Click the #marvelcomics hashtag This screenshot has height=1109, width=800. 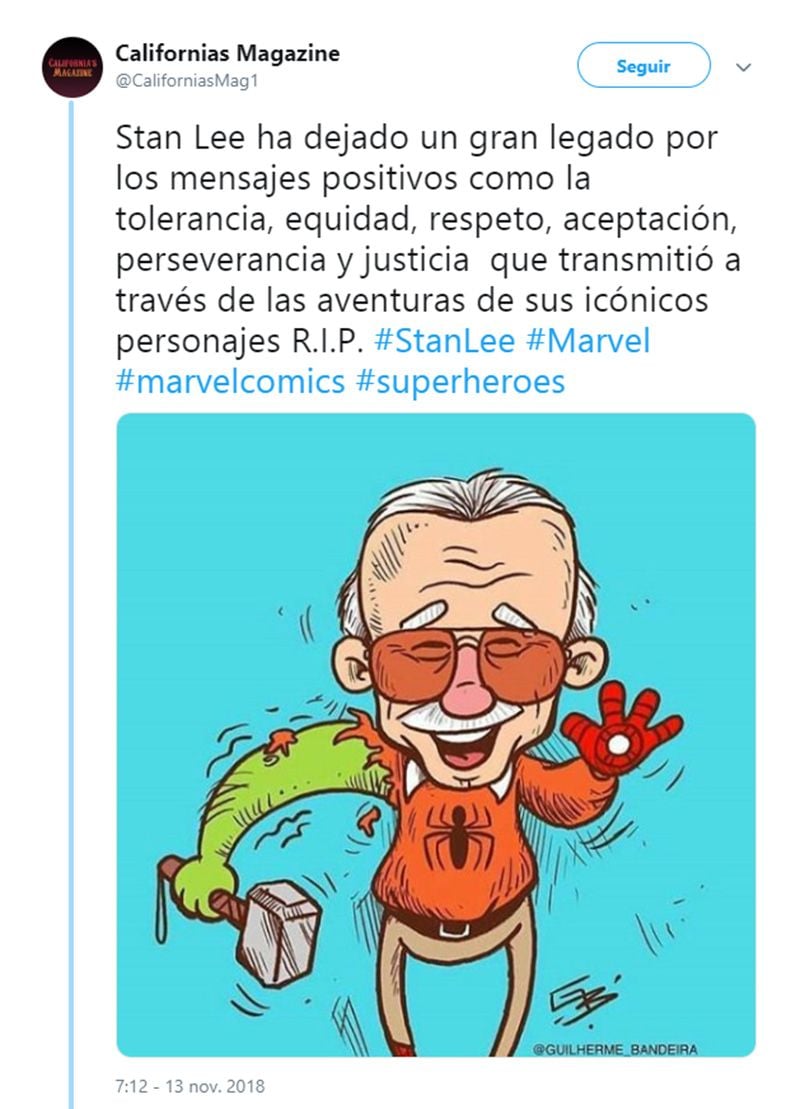point(231,381)
